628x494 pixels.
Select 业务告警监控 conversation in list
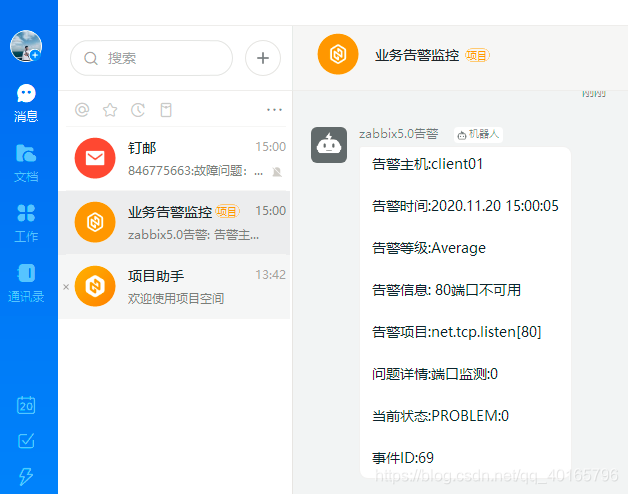pos(175,222)
